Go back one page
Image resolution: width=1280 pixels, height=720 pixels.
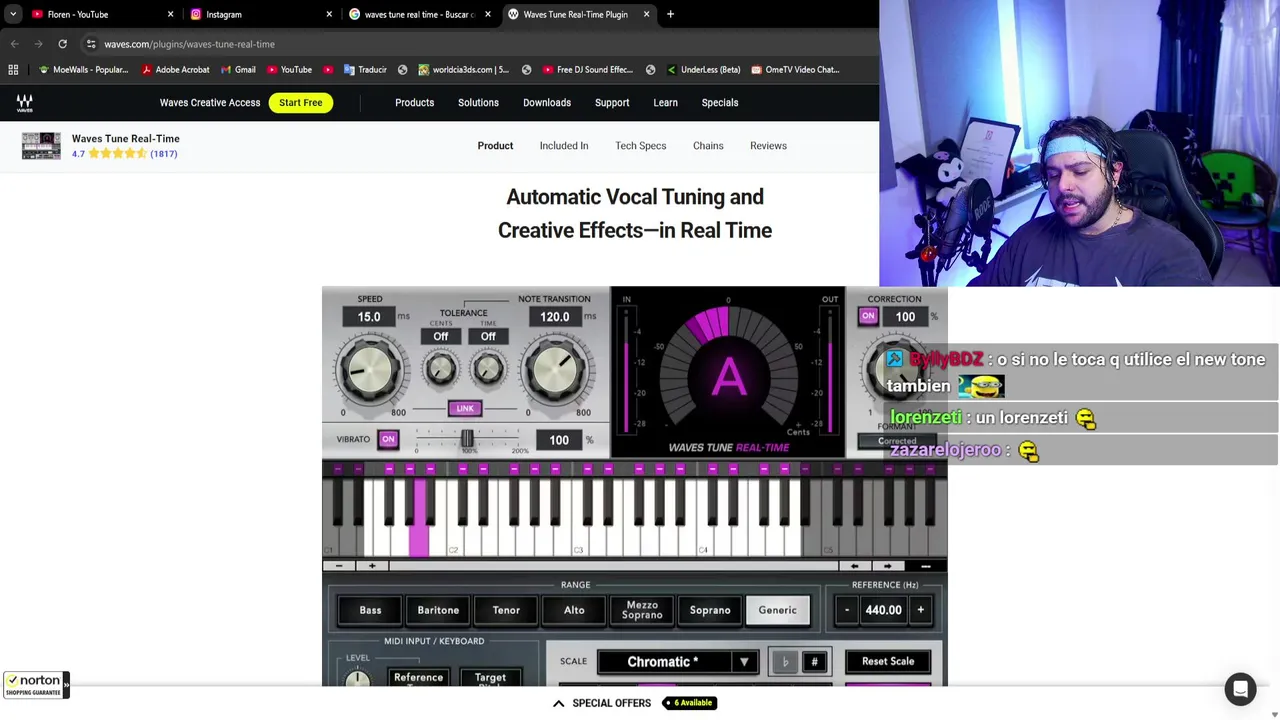coord(14,44)
